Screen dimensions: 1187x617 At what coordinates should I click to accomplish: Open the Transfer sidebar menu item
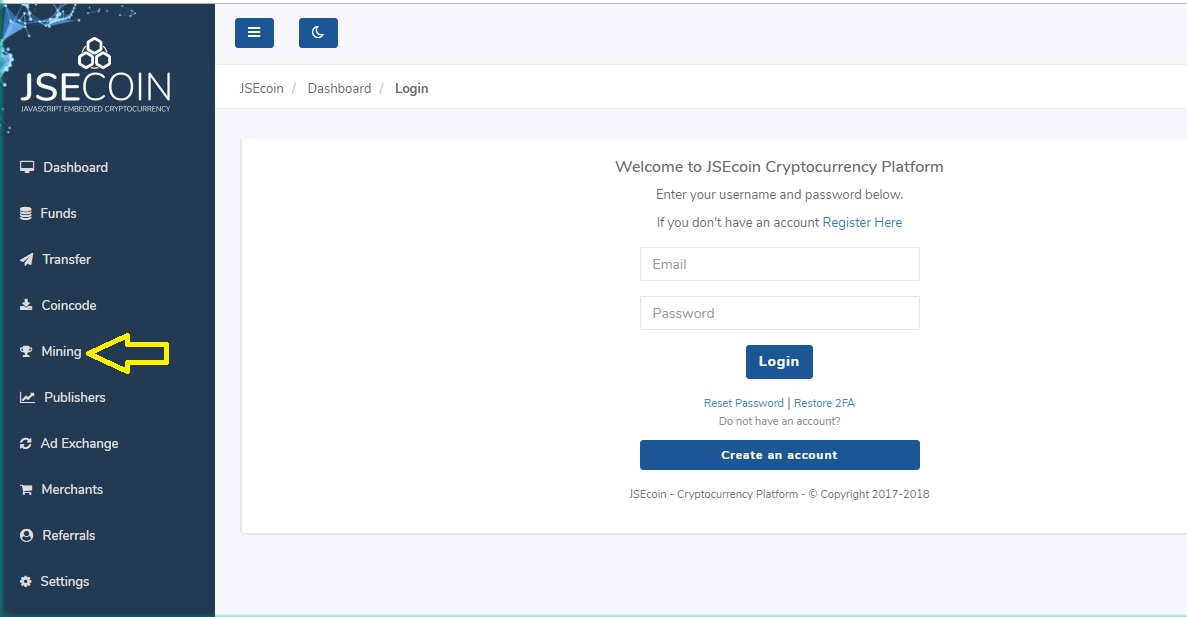[67, 260]
